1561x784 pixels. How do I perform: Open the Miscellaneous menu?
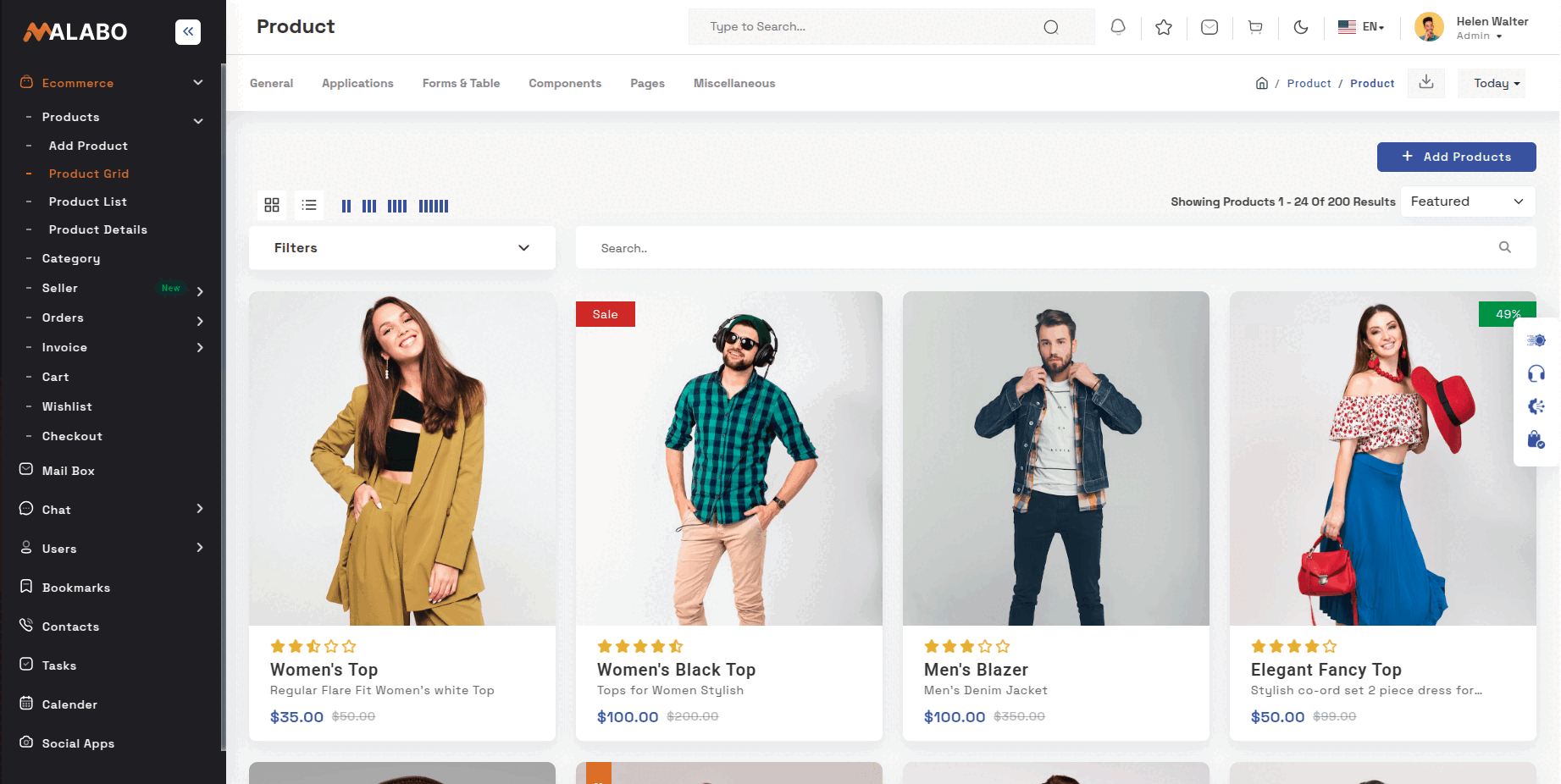(x=734, y=83)
